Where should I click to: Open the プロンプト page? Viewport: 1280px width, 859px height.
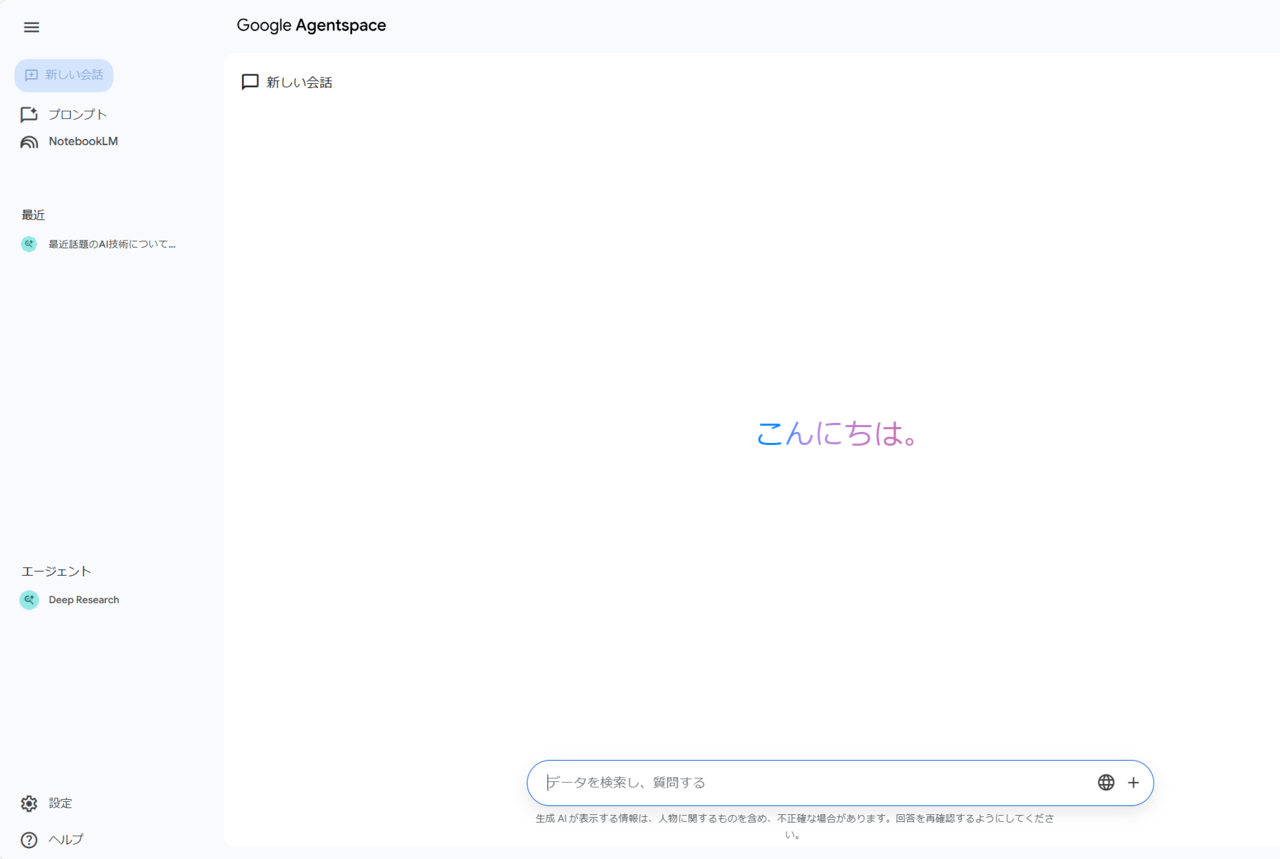pos(64,114)
